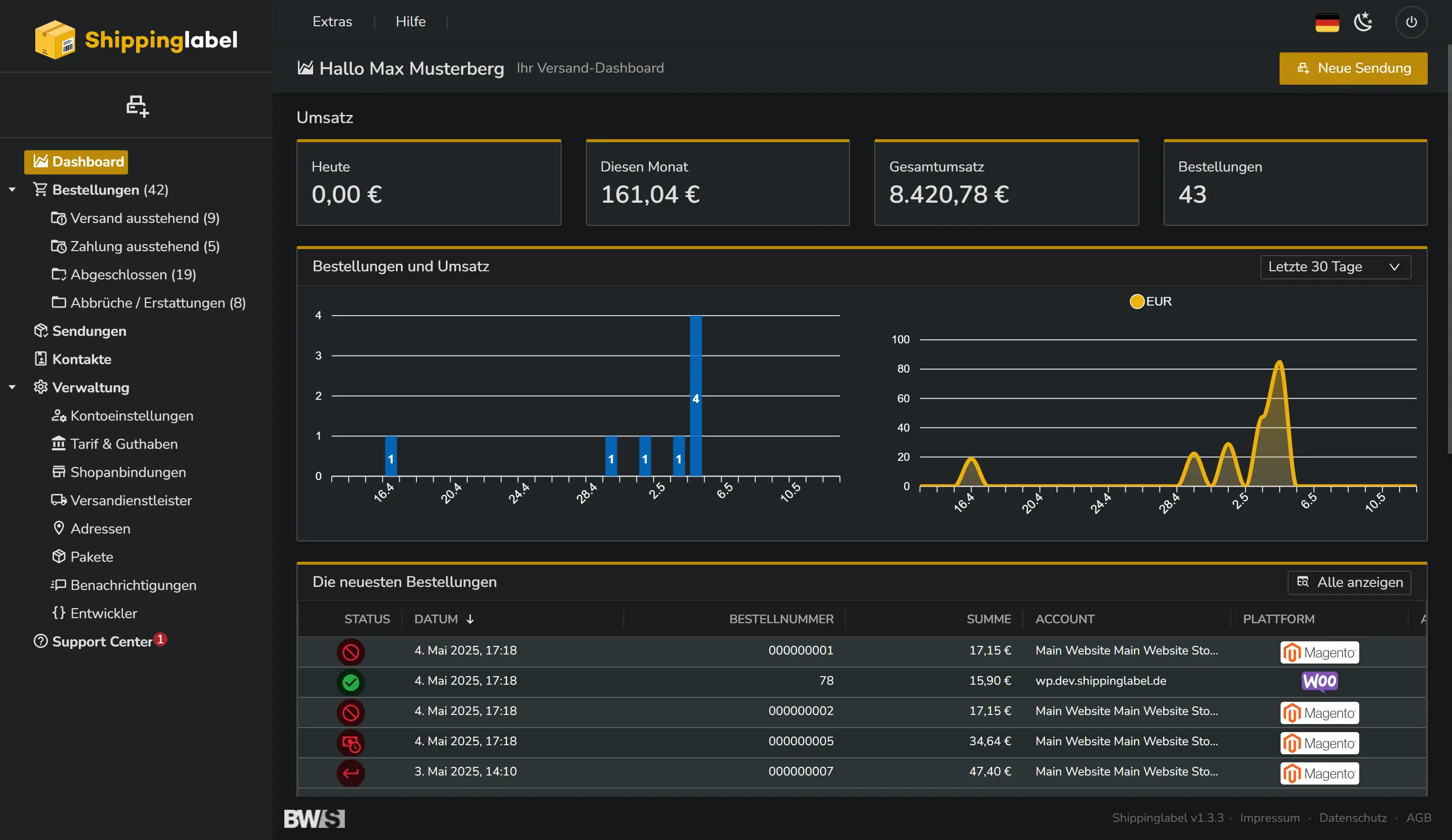Toggle the EUR series in the chart legend
1452x840 pixels.
(x=1150, y=301)
